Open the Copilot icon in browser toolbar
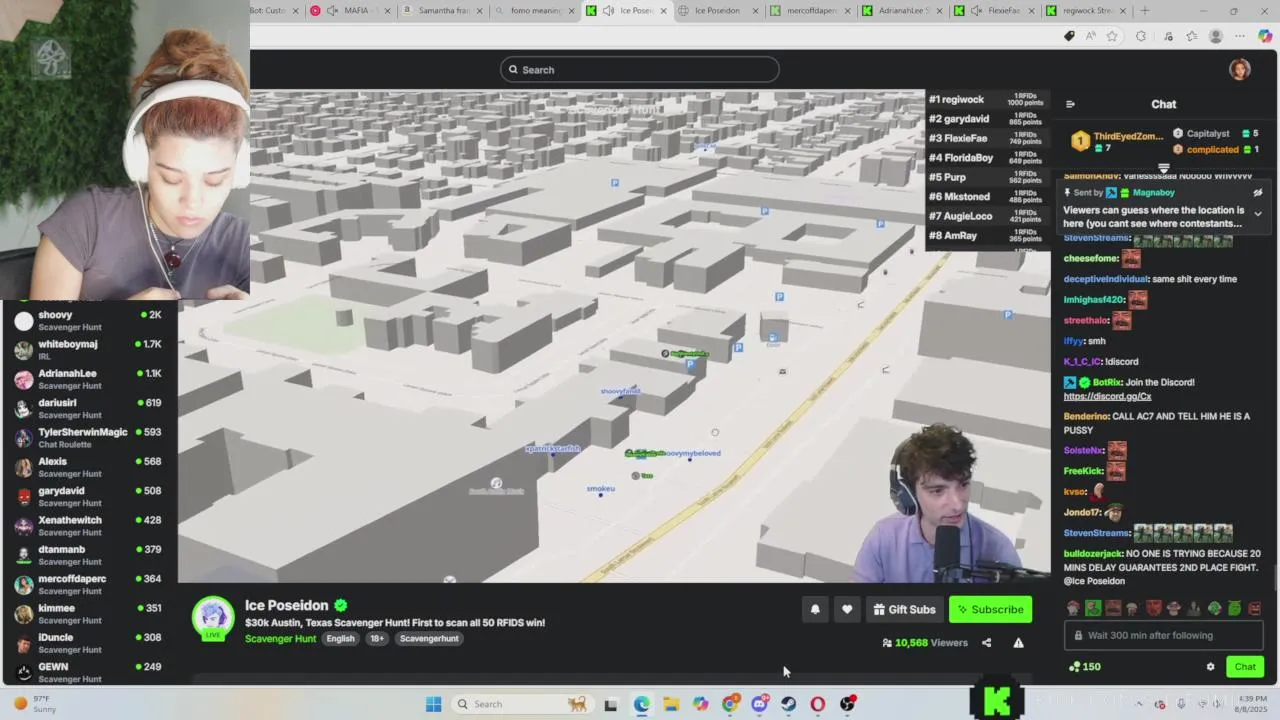Image resolution: width=1280 pixels, height=720 pixels. coord(1265,36)
